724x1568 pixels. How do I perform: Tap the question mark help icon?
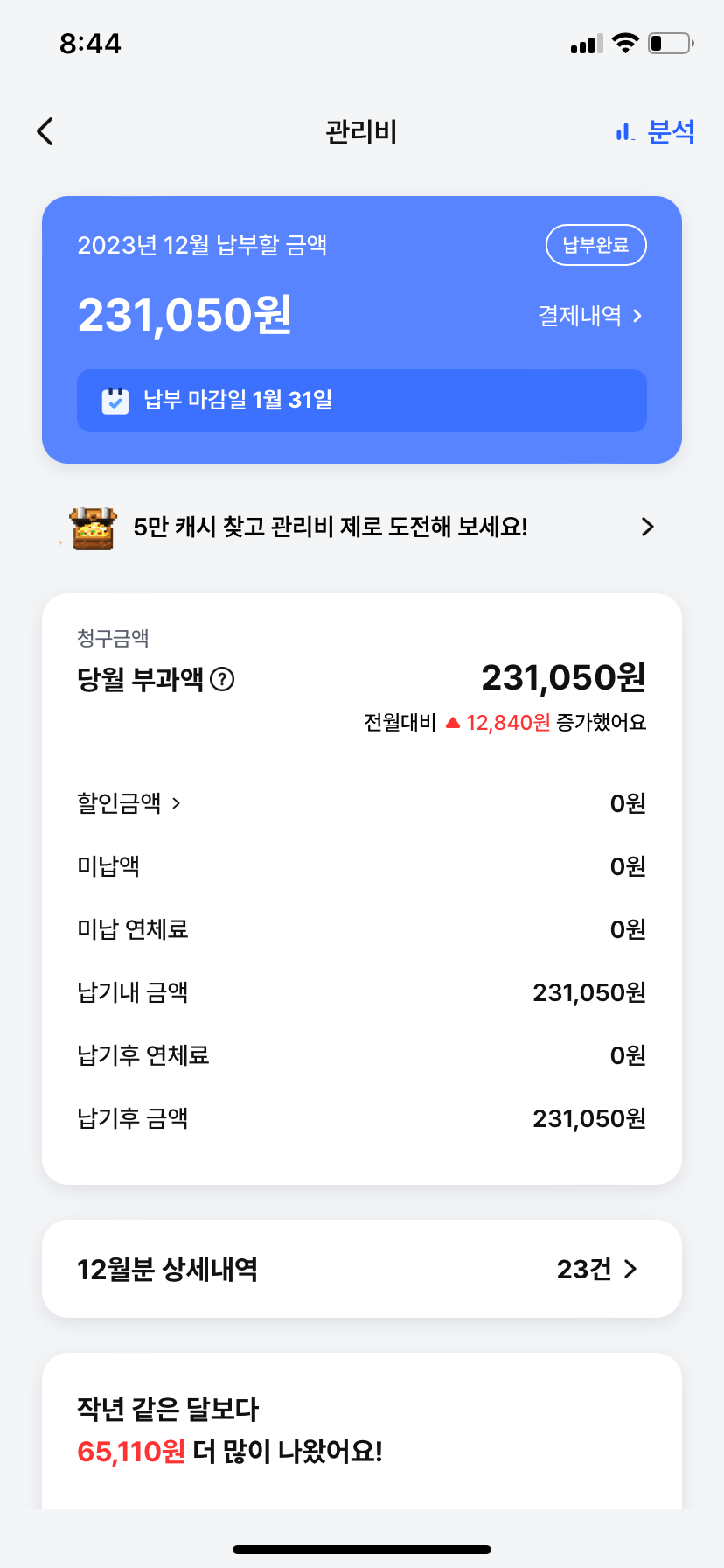223,679
